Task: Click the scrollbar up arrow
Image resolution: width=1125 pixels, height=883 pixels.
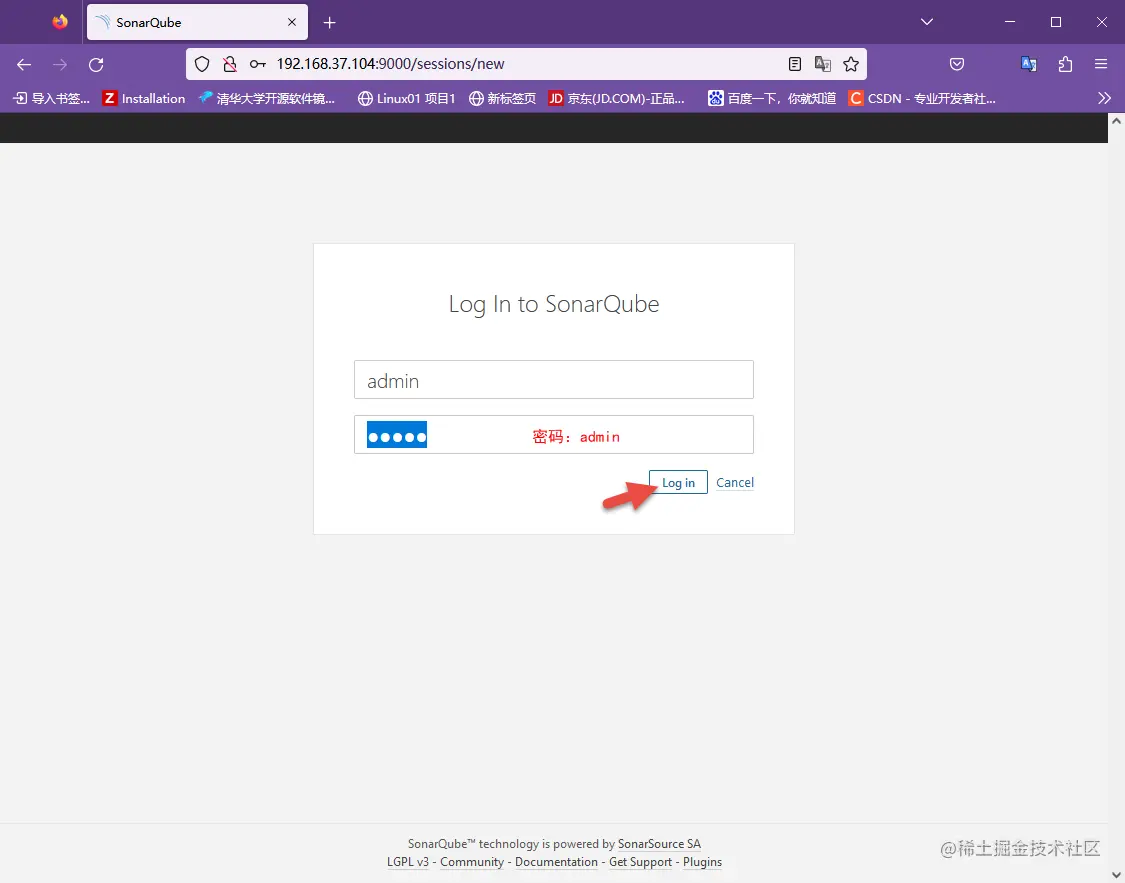Action: point(1116,121)
